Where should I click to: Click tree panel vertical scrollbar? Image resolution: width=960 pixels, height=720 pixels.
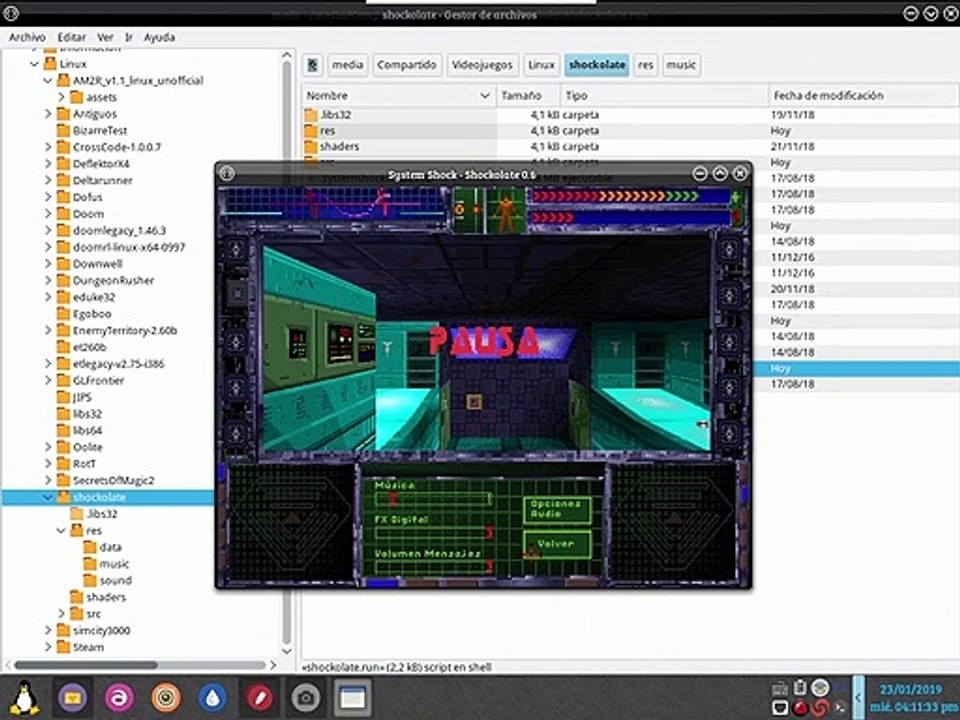pos(287,353)
